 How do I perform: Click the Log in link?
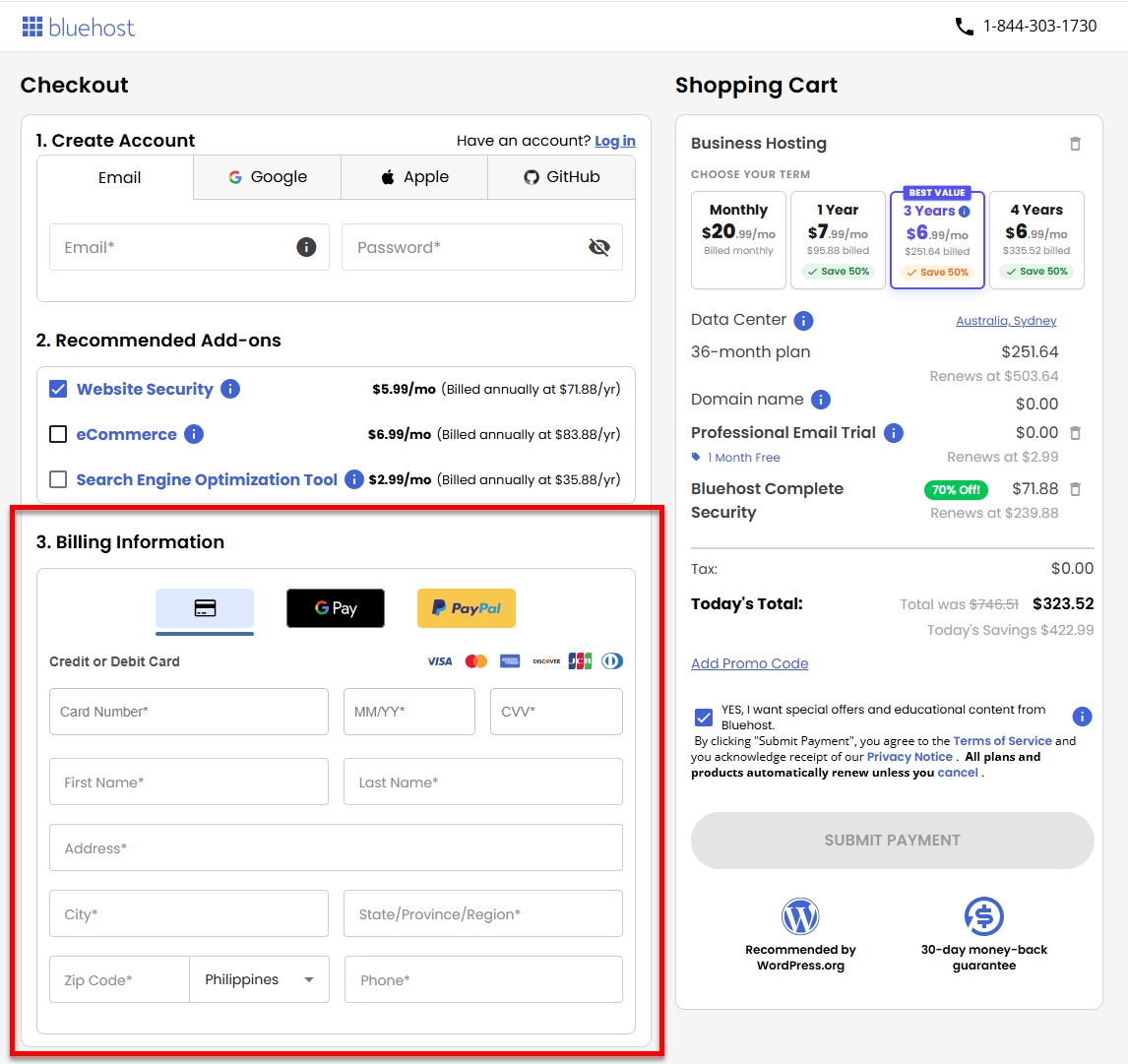pos(615,141)
